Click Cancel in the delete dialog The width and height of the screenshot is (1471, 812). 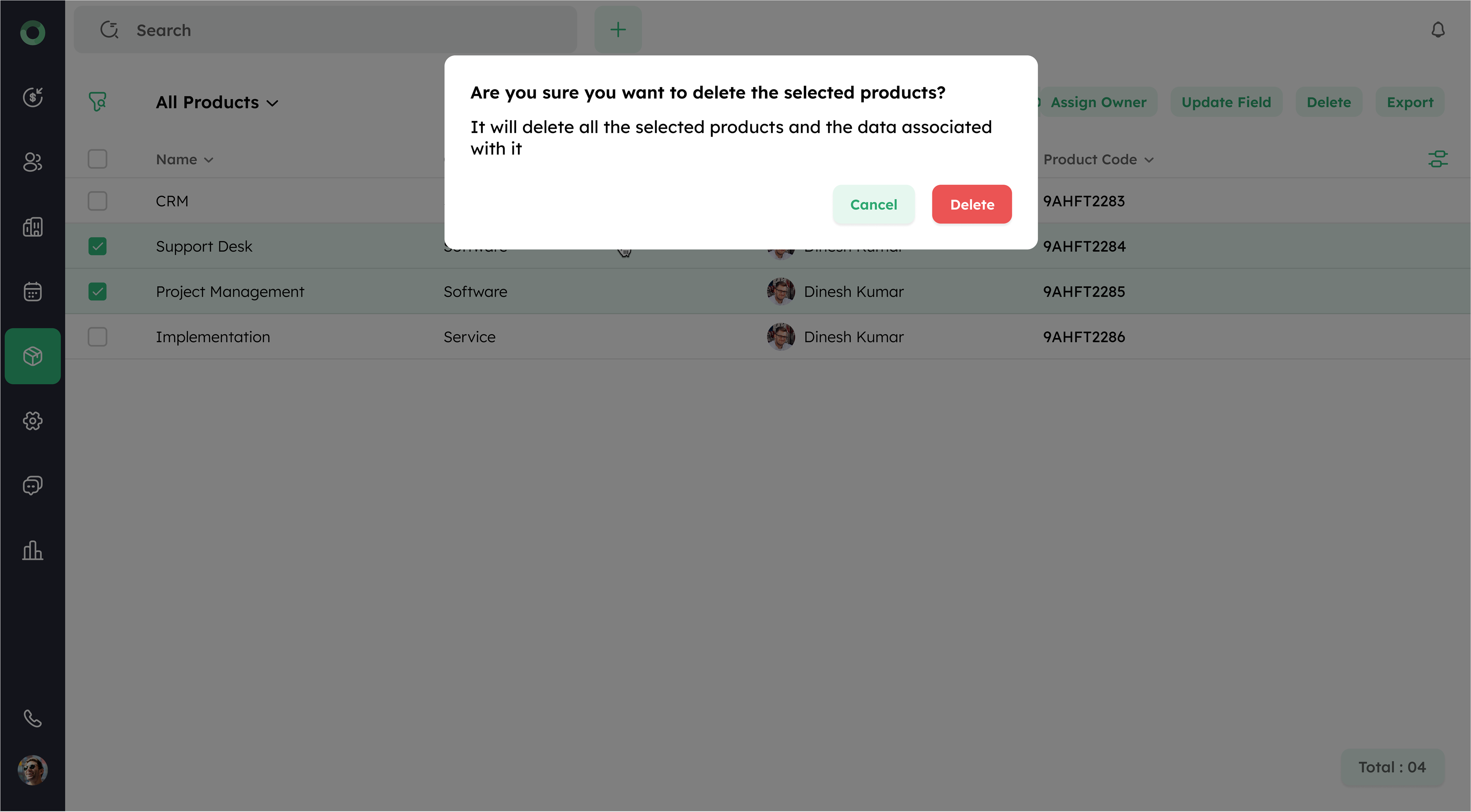tap(873, 205)
